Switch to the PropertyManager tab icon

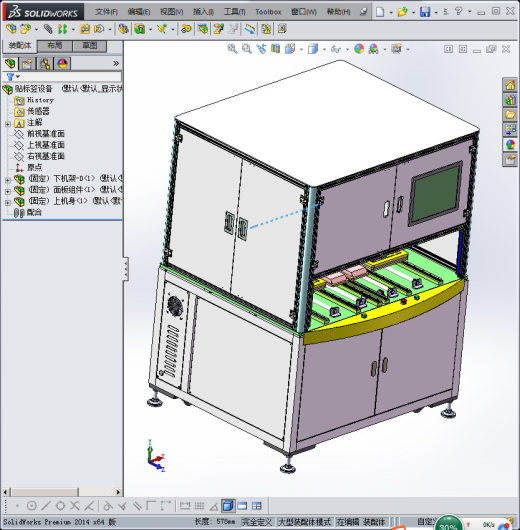(x=27, y=63)
